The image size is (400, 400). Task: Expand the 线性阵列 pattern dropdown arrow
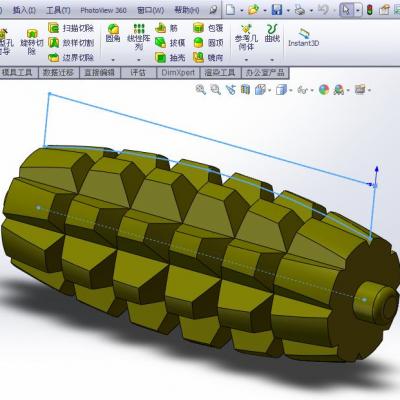(139, 60)
